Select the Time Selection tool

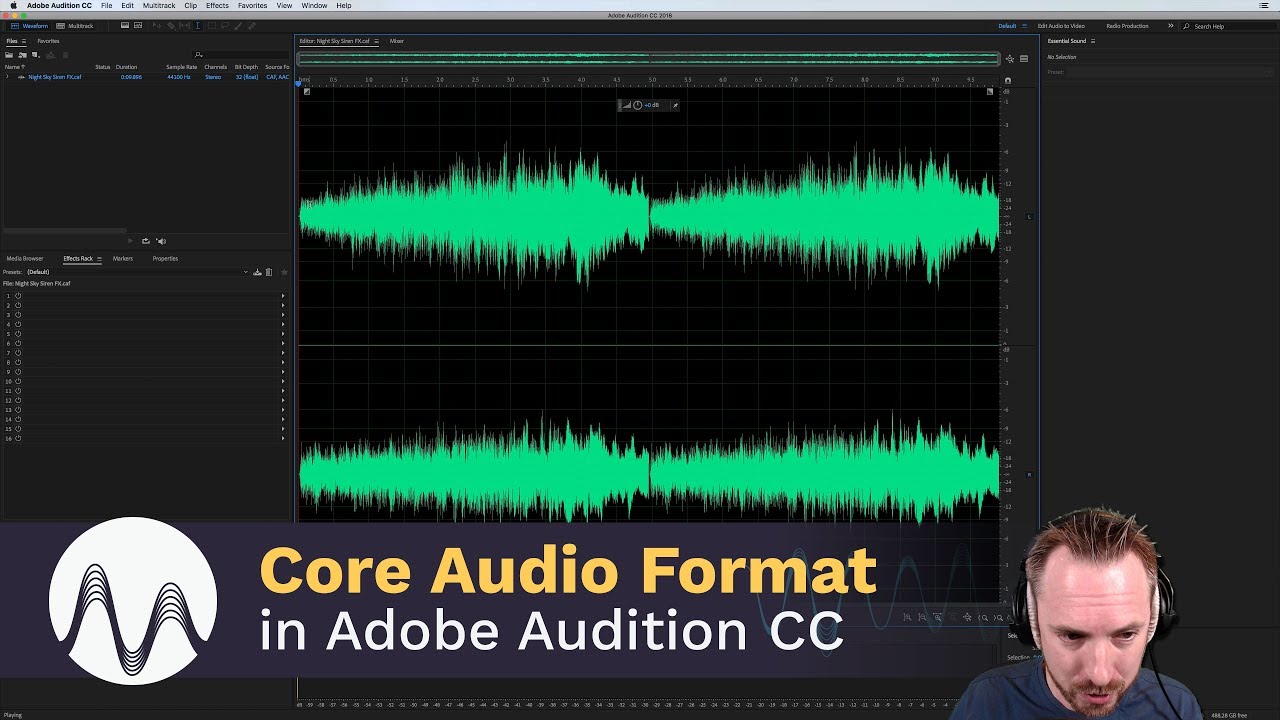pos(198,26)
